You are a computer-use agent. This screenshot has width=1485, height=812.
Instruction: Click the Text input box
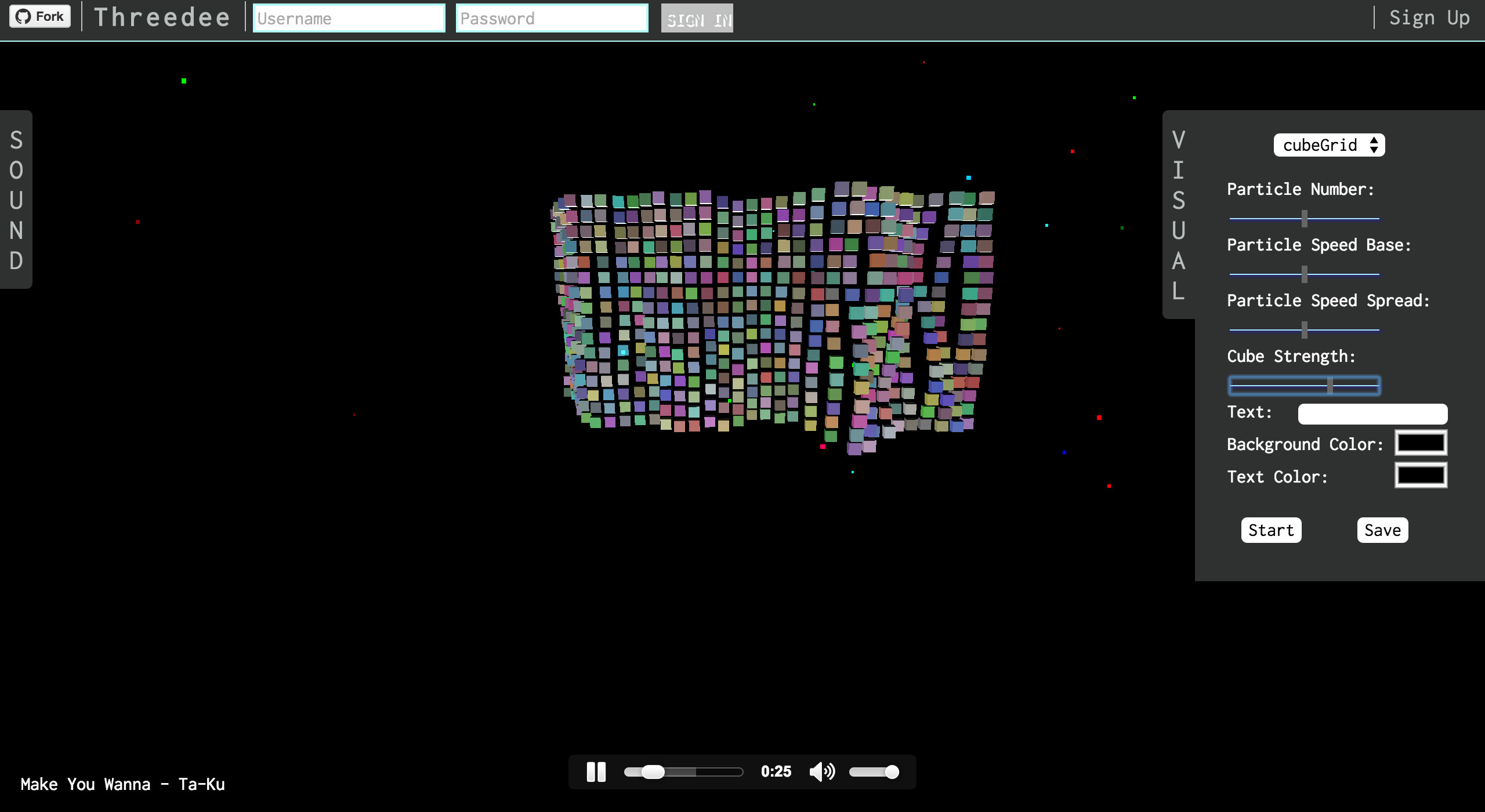(x=1372, y=414)
